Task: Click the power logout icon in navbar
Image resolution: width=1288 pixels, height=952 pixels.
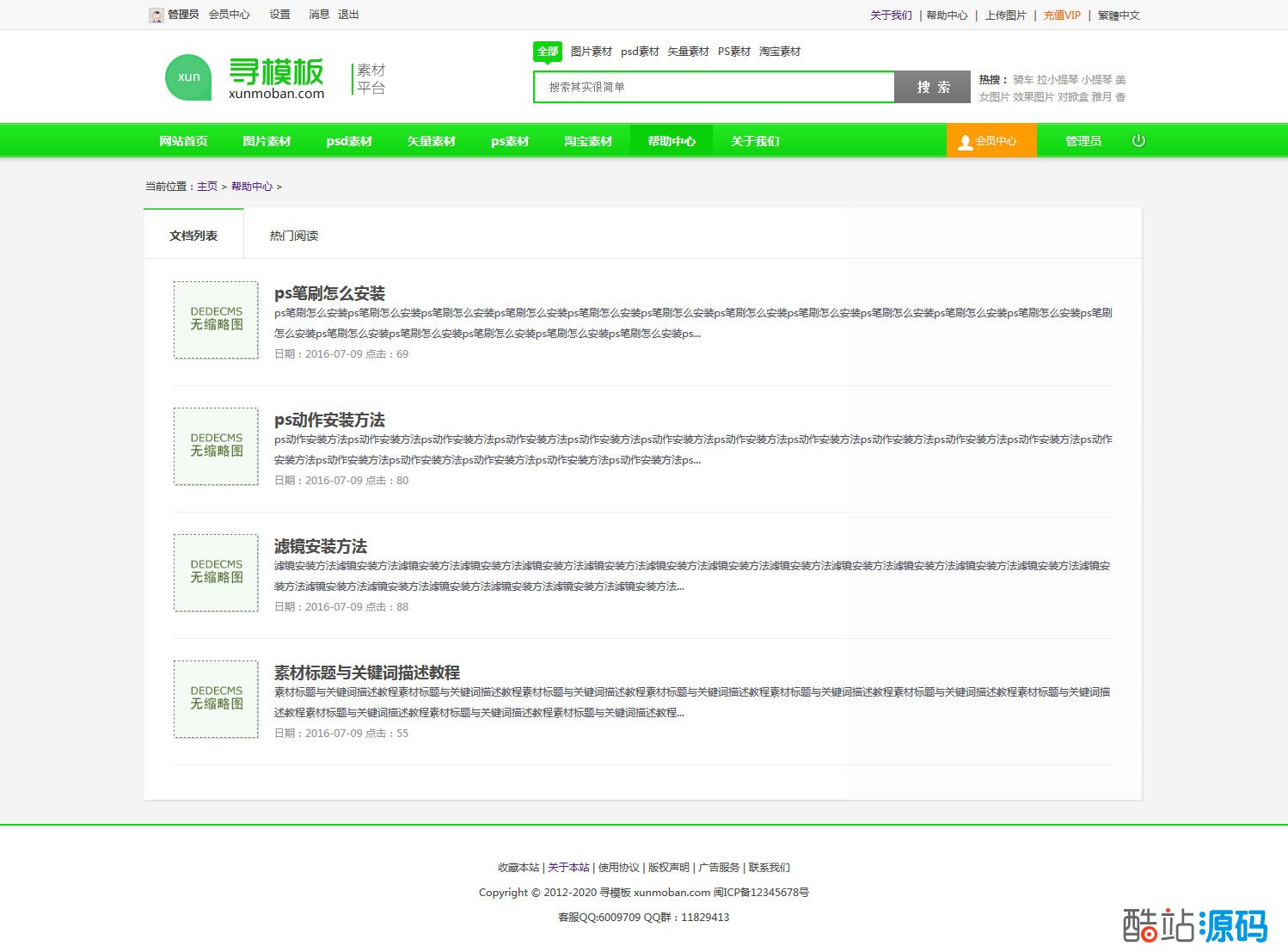Action: [1138, 141]
